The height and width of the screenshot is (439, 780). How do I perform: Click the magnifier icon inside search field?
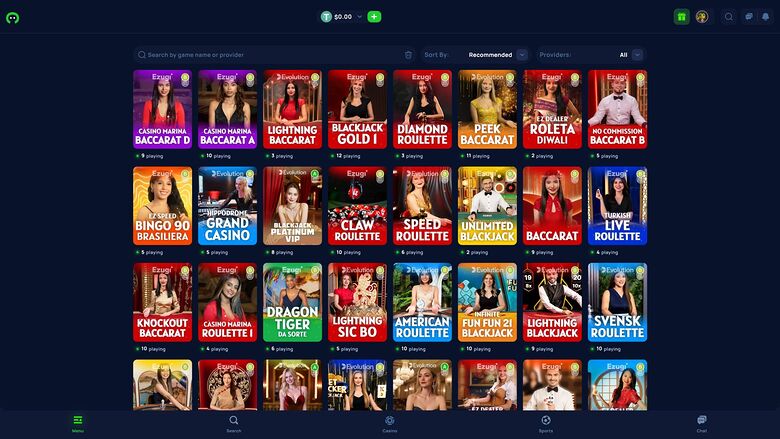pos(142,55)
